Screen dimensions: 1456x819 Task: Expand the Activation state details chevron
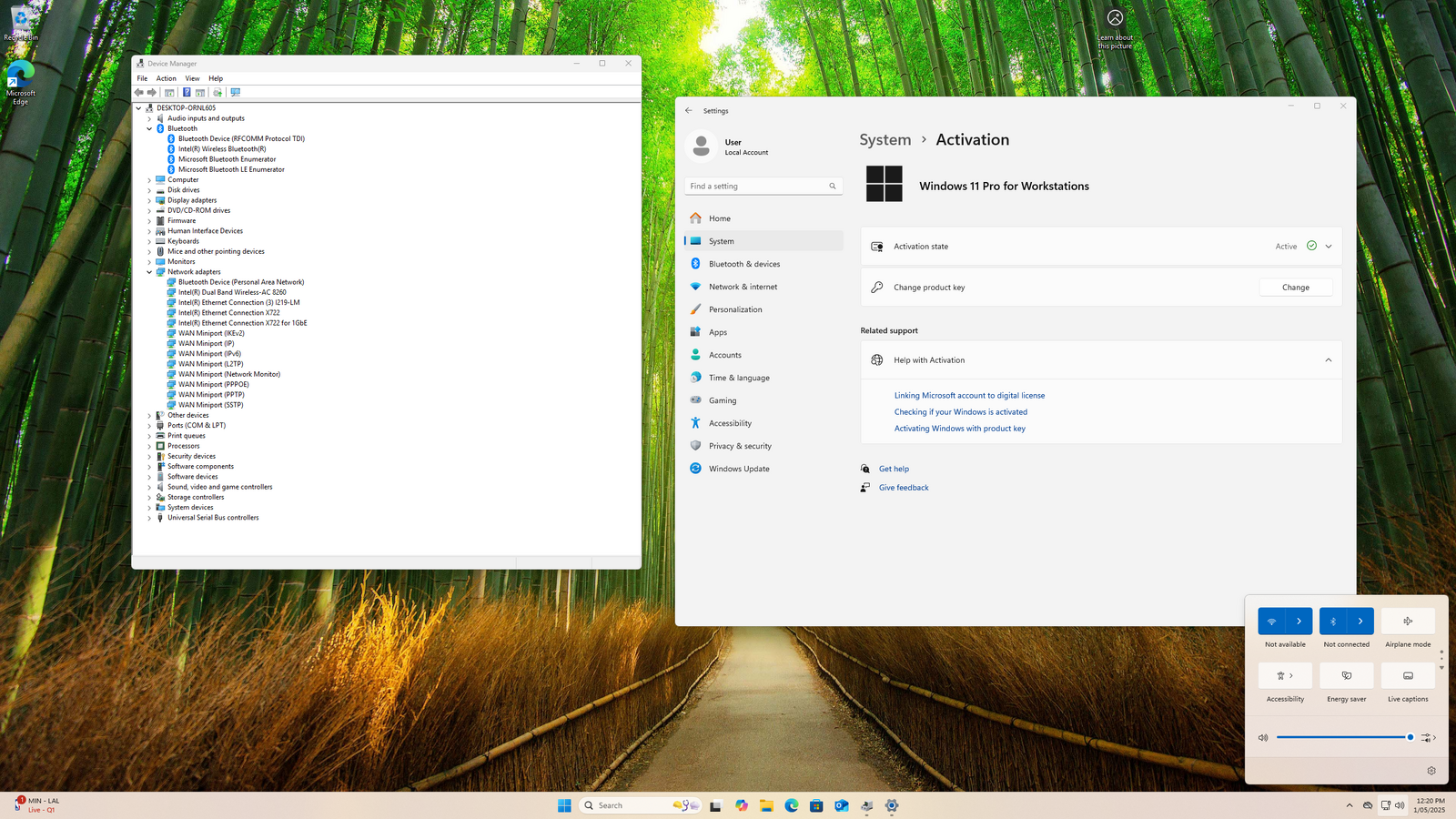pos(1329,247)
